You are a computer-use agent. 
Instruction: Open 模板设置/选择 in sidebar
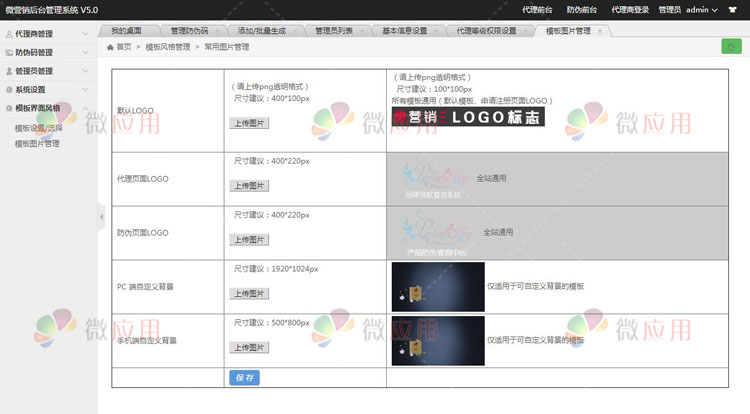tap(39, 128)
